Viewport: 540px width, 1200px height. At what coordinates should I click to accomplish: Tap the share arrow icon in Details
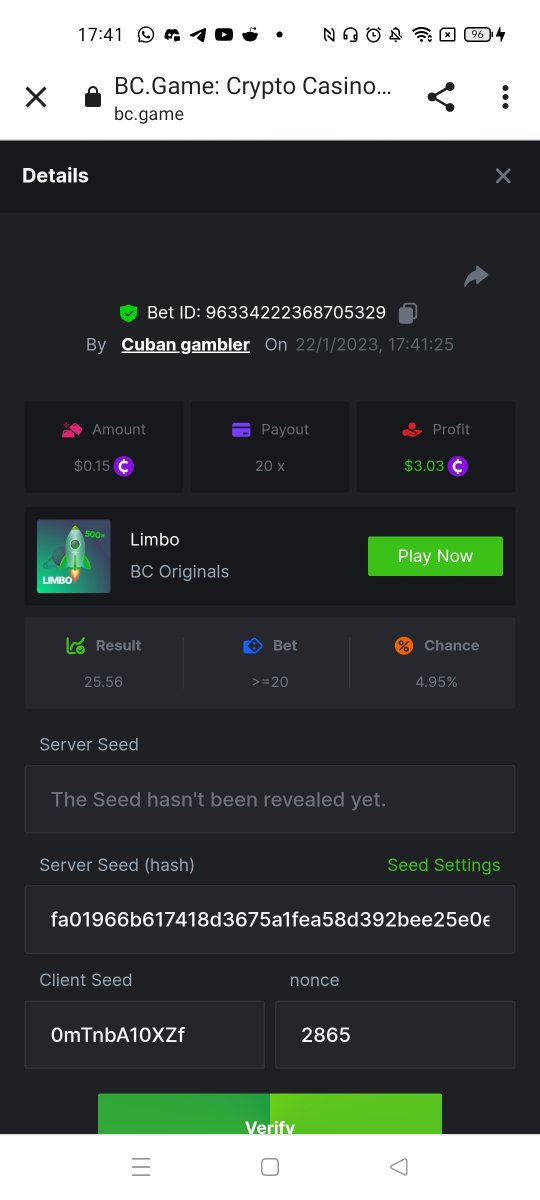tap(476, 277)
